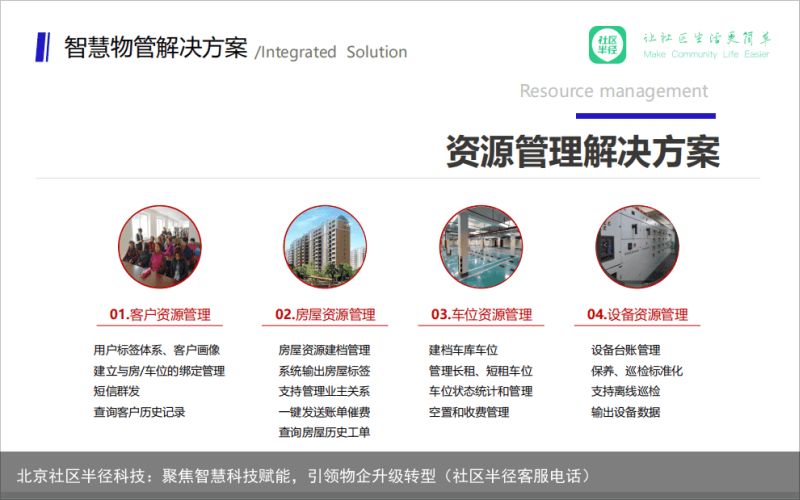800x500 pixels.
Task: Click the 设备台账管理 line
Action: coord(626,350)
